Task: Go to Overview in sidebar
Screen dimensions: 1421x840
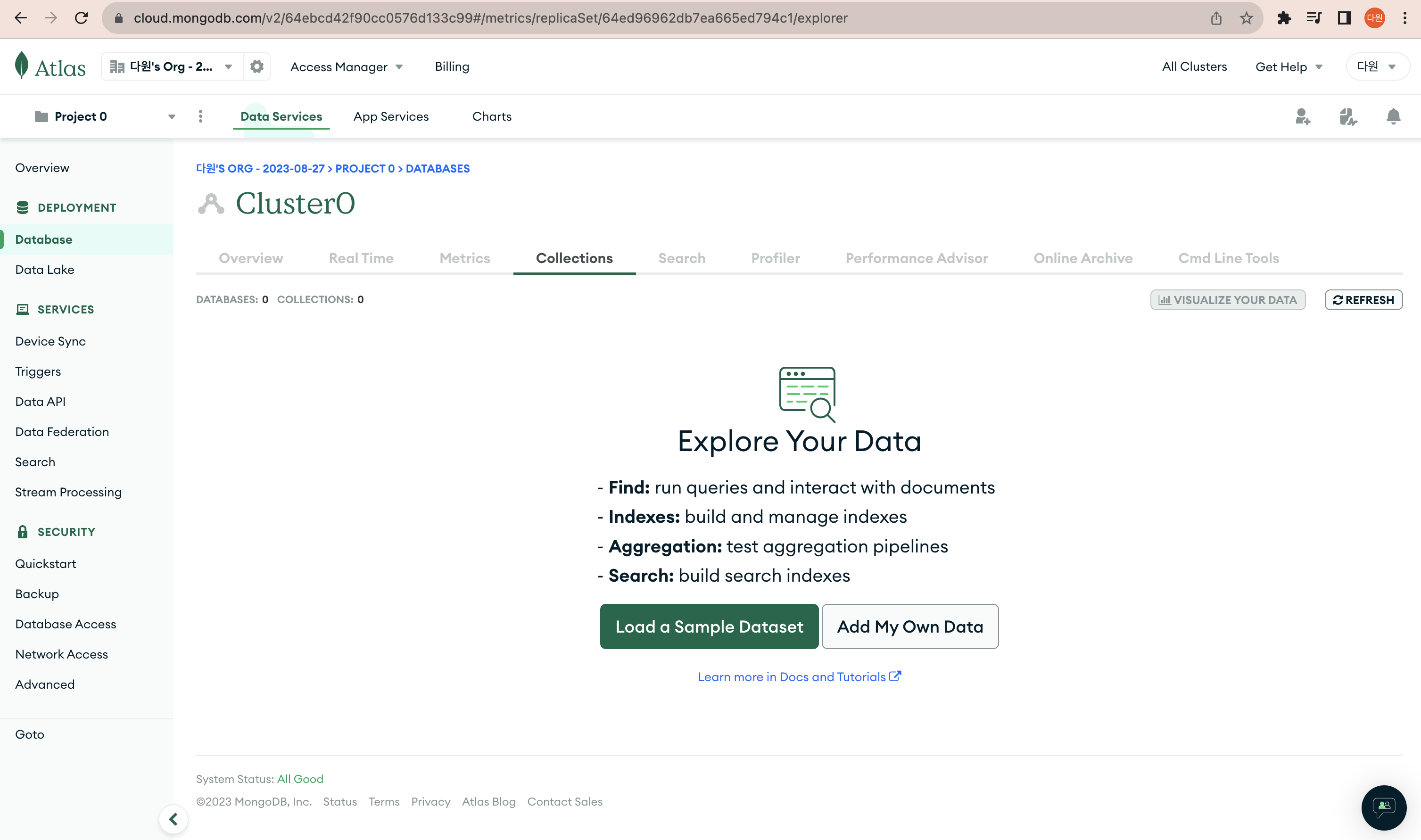Action: pyautogui.click(x=42, y=168)
